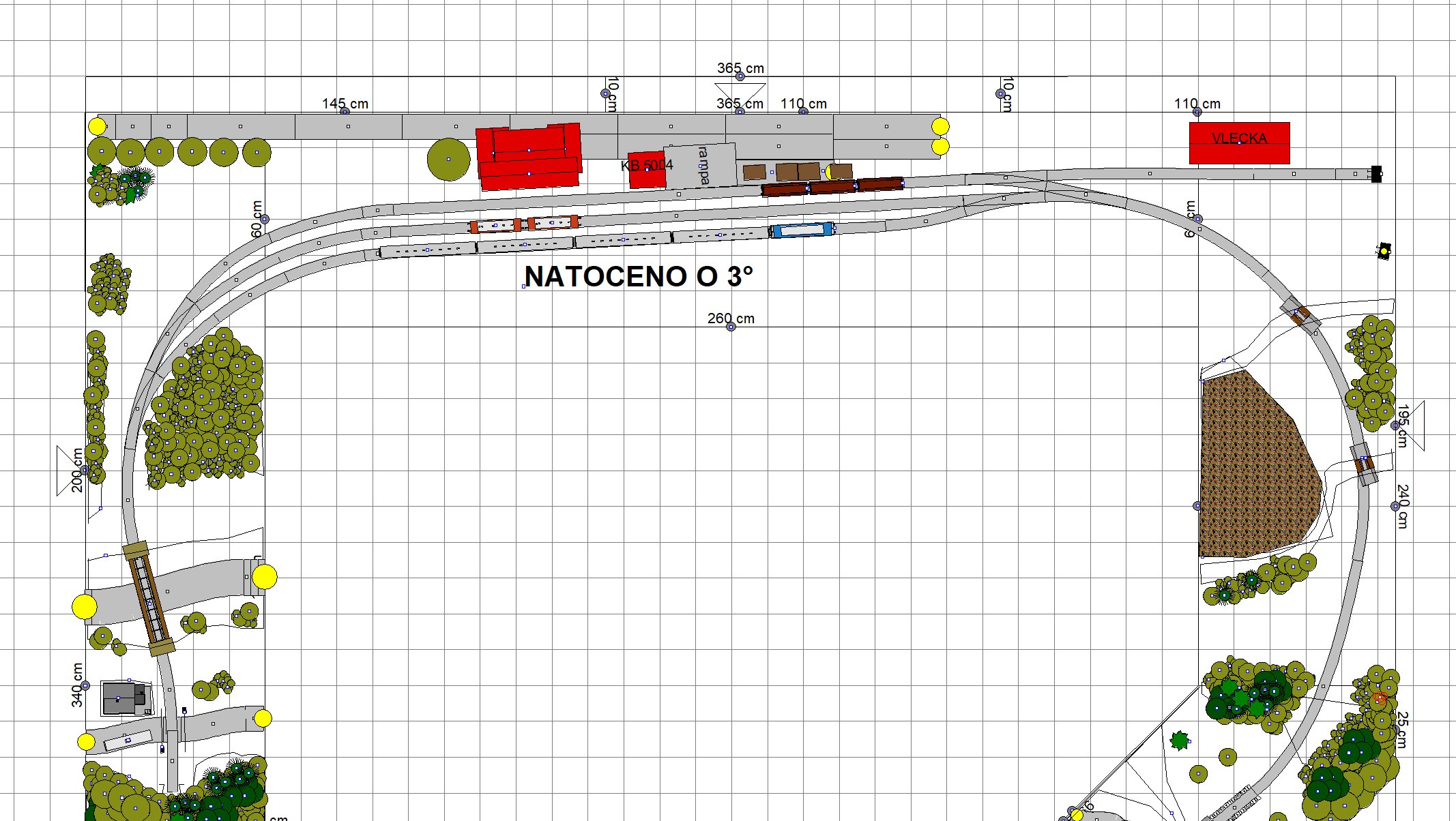Click the brown patterned field area
Viewport: 1456px width, 821px height.
click(x=1252, y=471)
